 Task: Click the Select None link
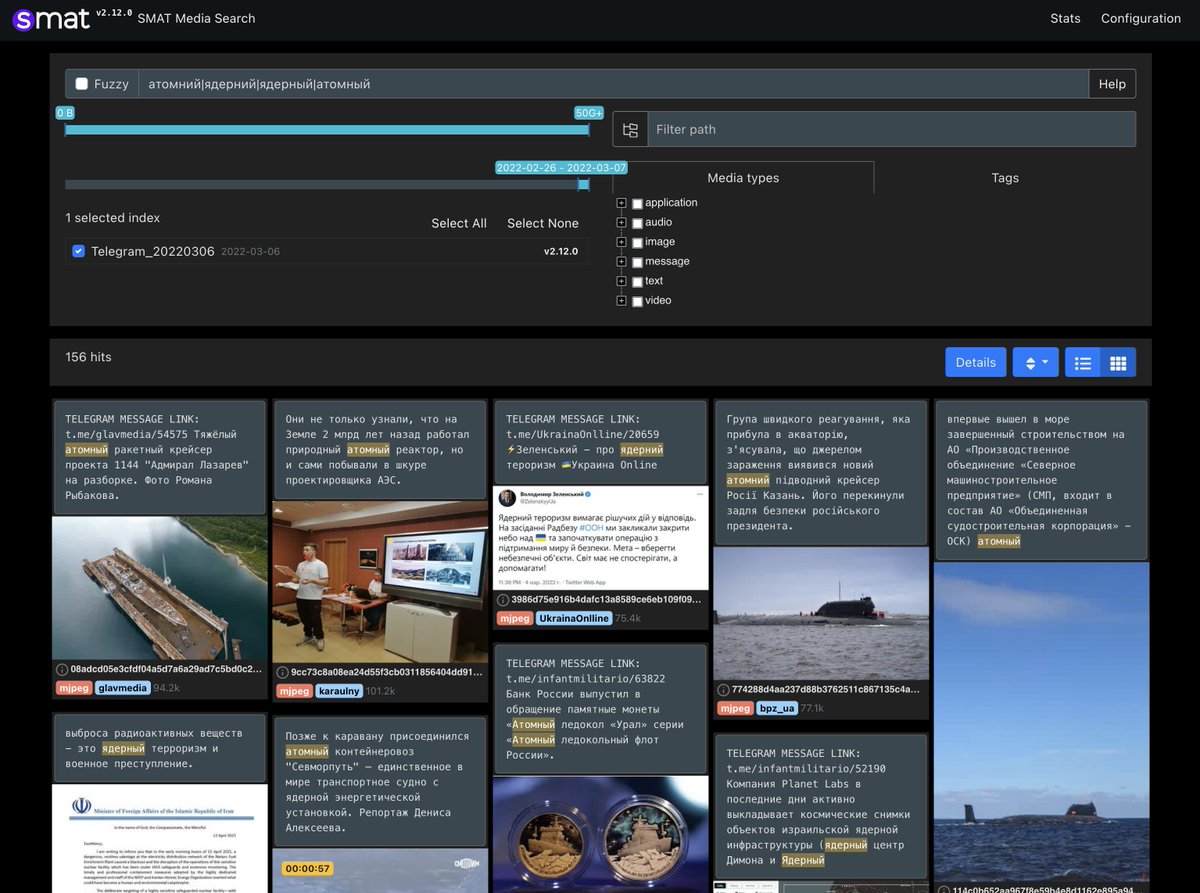tap(543, 223)
